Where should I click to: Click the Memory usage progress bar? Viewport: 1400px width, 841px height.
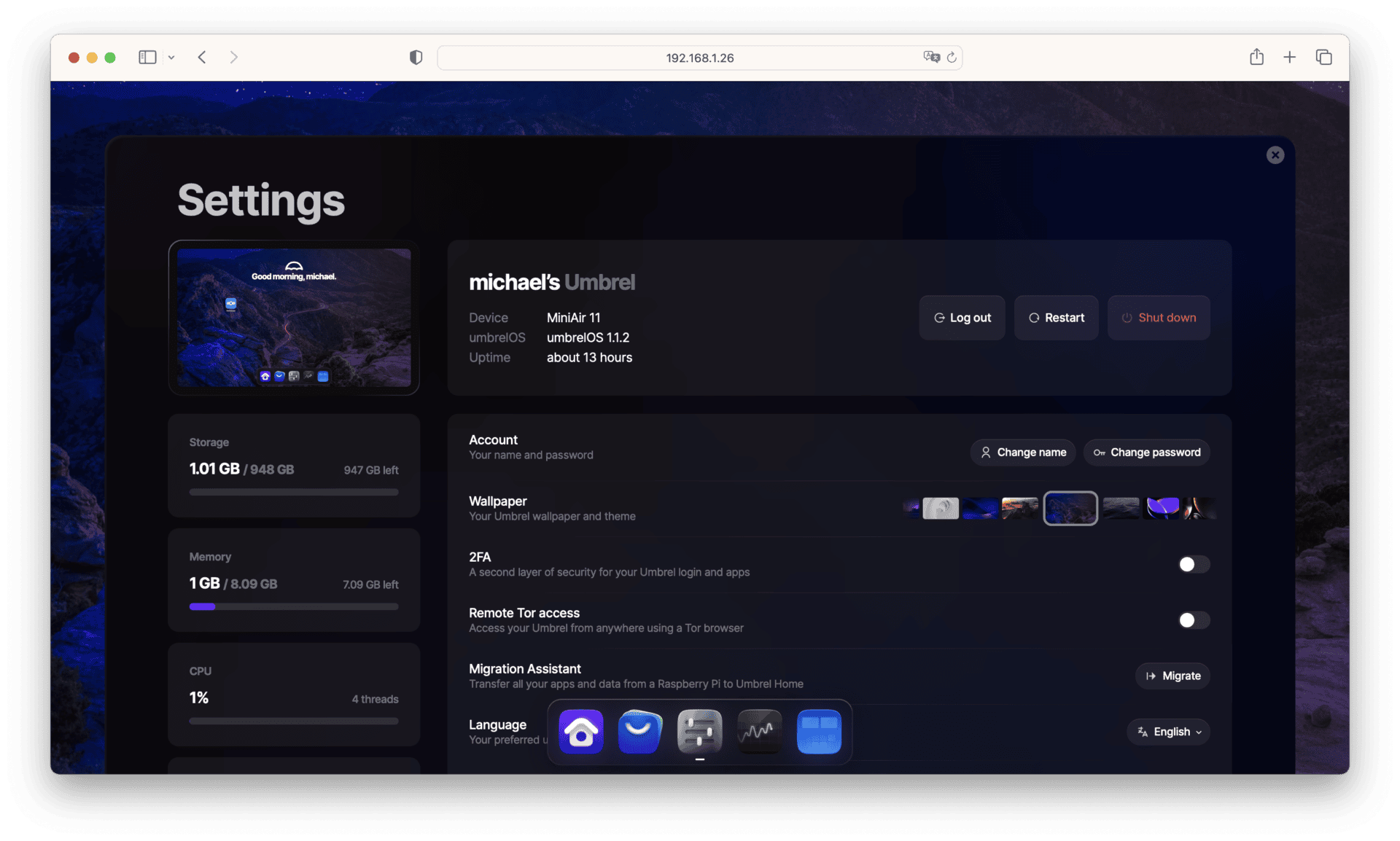coord(293,606)
